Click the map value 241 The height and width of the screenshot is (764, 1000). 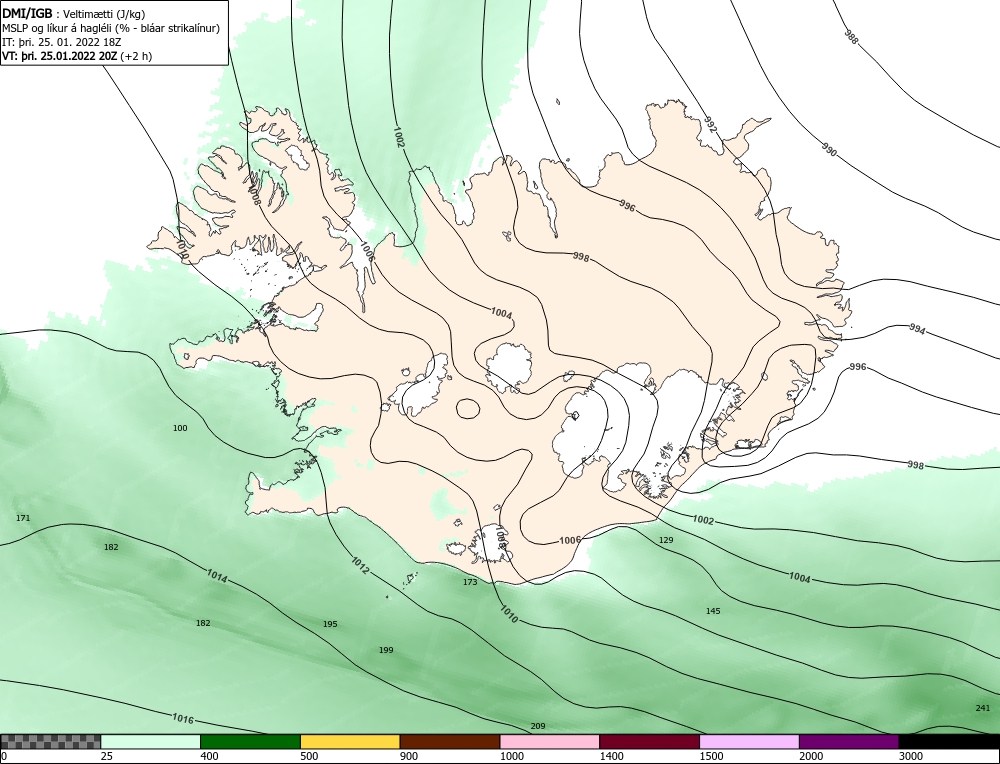(x=983, y=708)
